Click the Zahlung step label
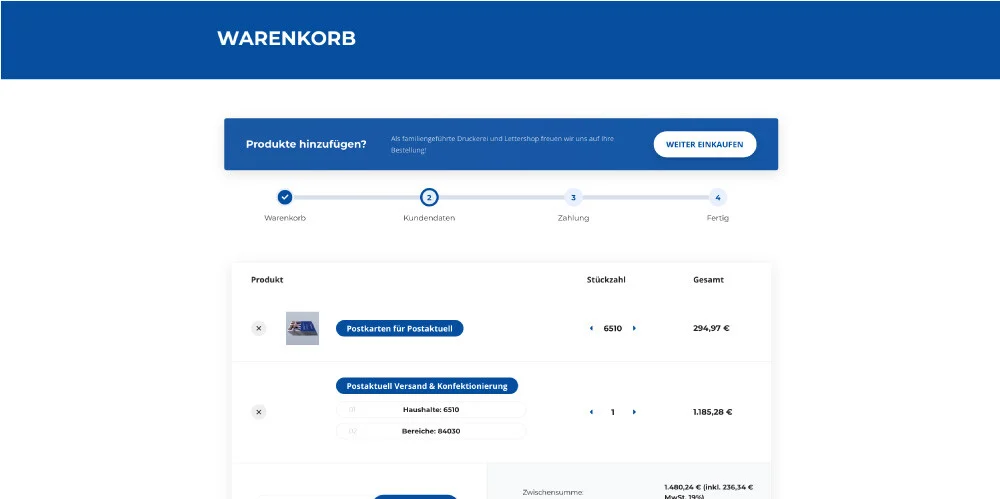 (573, 218)
